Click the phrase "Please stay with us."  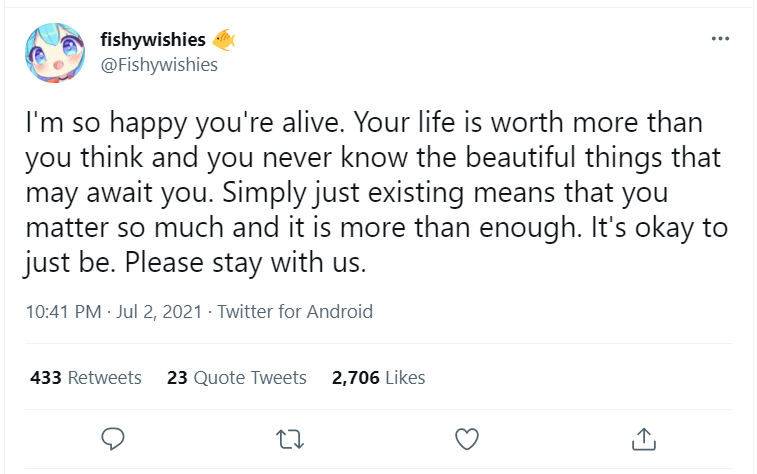(x=245, y=264)
